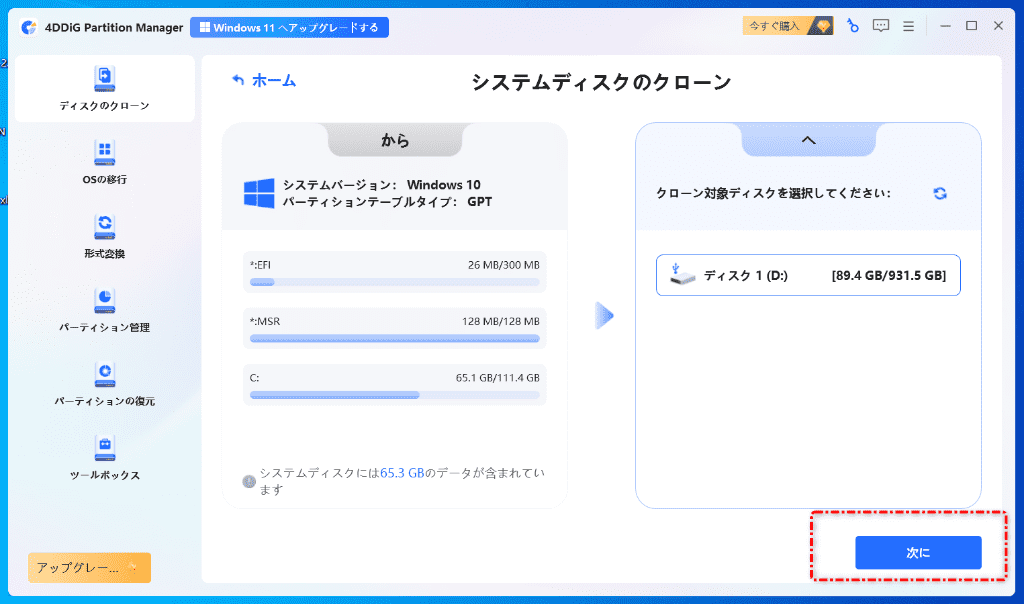Click the システムディスクのクローン page title
1024x604 pixels.
[x=601, y=82]
